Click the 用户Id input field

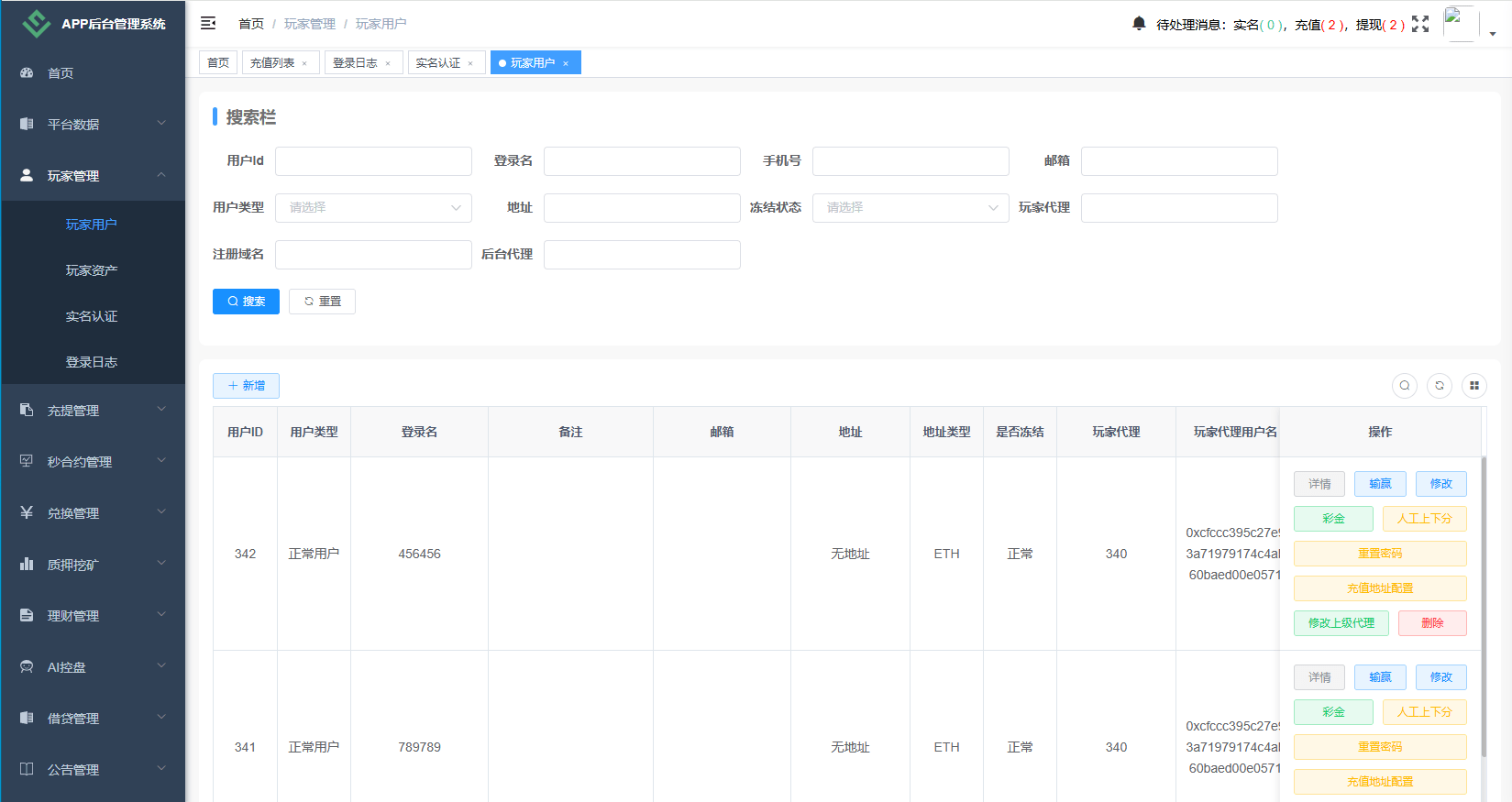[x=373, y=161]
